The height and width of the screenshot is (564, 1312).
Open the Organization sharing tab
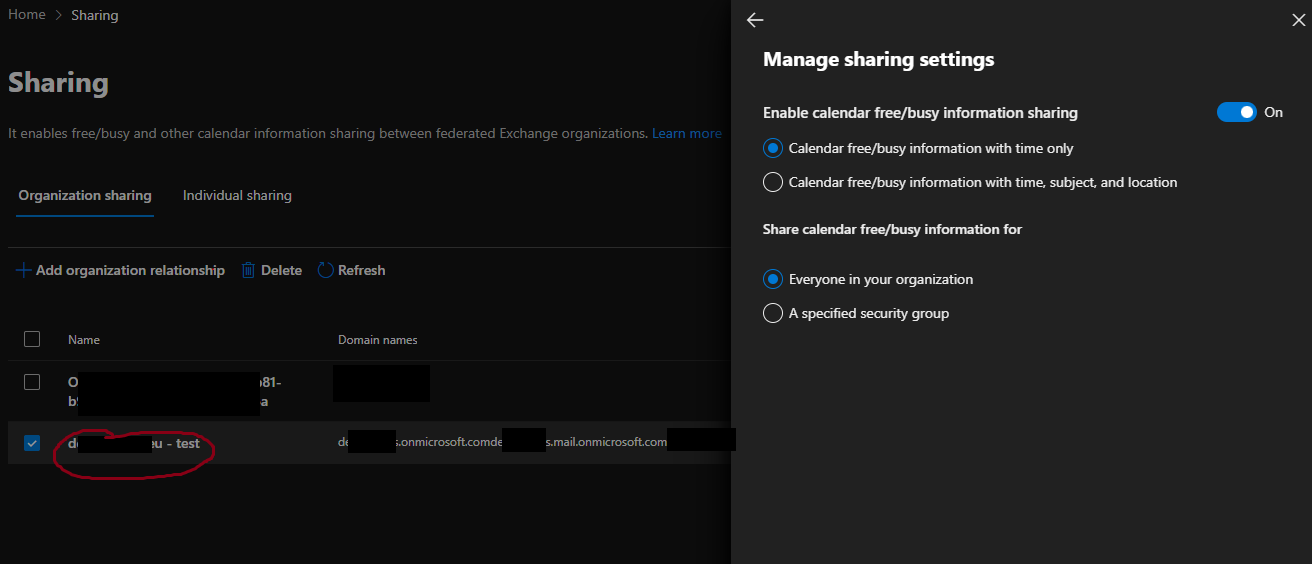coord(85,195)
